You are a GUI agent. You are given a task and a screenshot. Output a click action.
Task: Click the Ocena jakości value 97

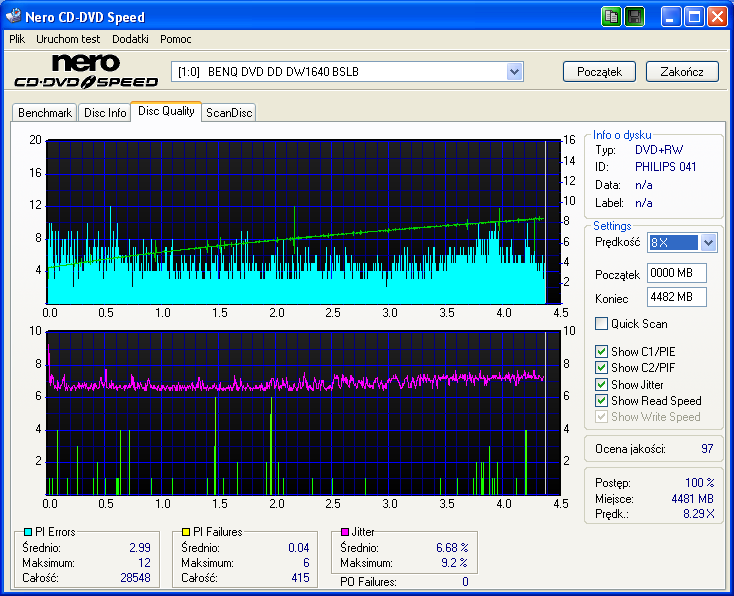pos(707,449)
